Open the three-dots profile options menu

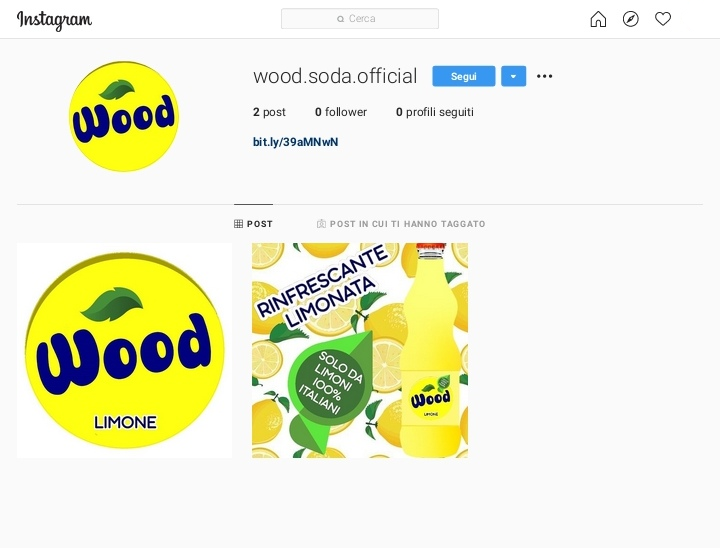[x=545, y=76]
